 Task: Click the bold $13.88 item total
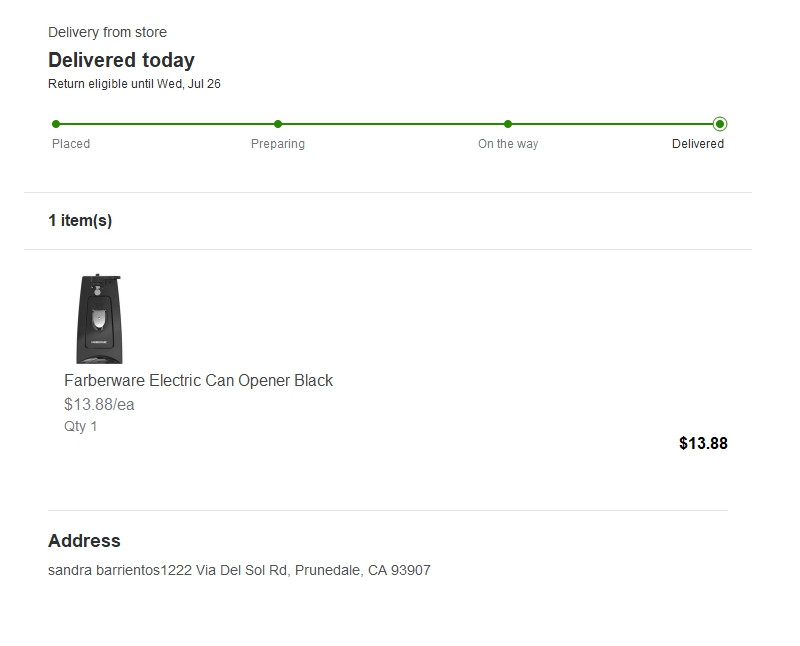[703, 443]
